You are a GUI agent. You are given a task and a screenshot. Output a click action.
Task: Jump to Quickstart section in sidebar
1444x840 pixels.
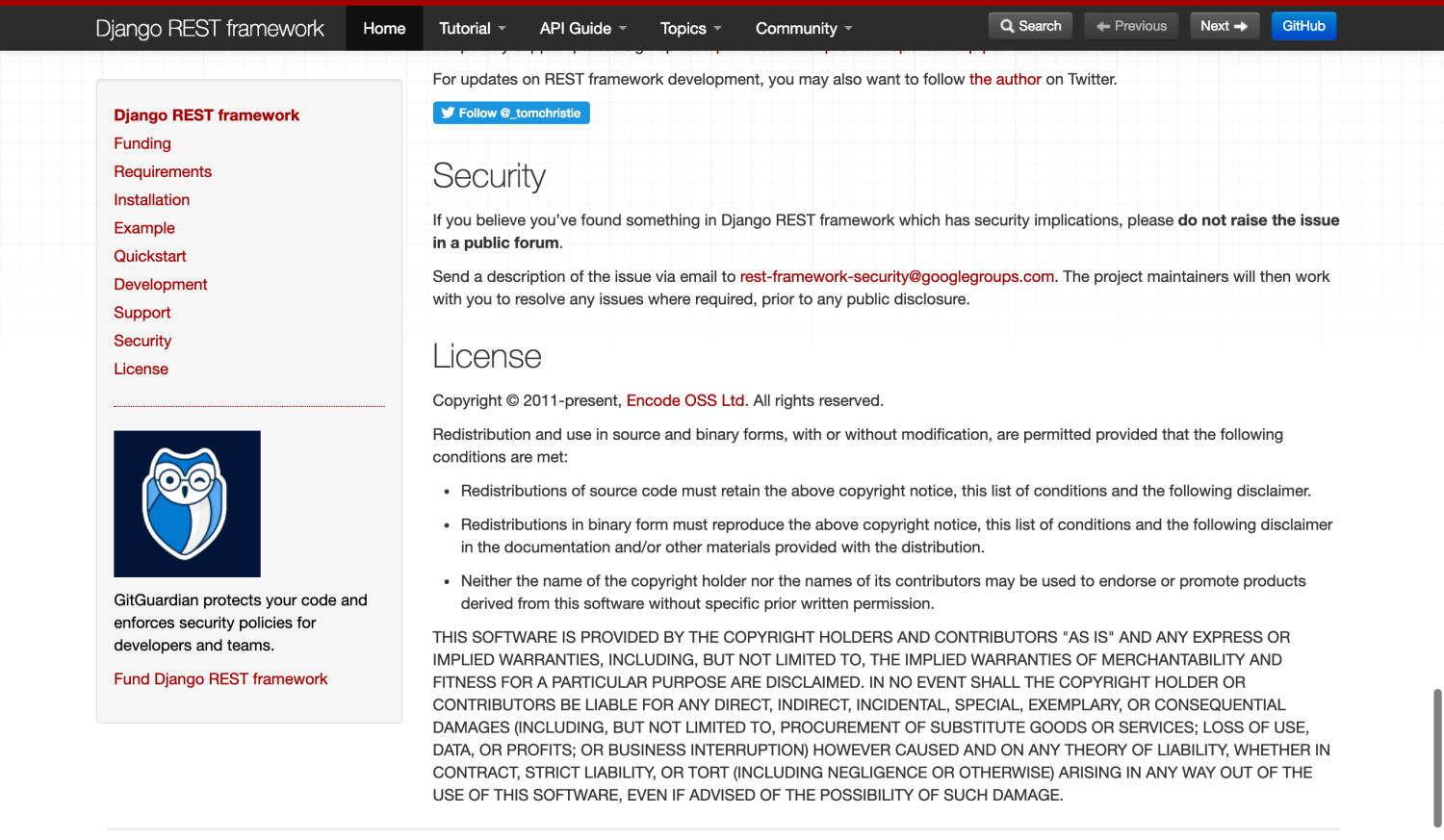click(150, 256)
